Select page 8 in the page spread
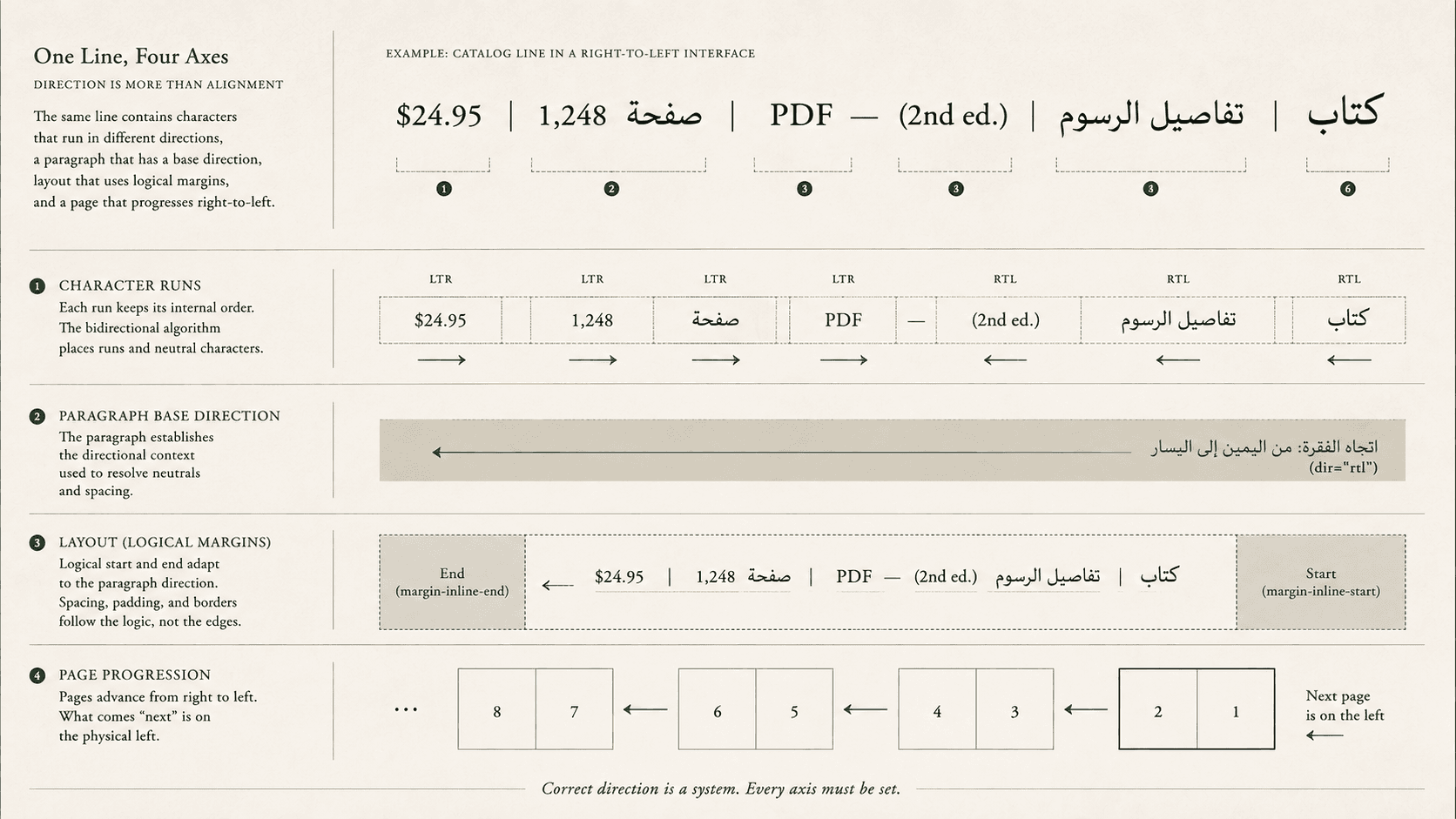Image resolution: width=1456 pixels, height=819 pixels. tap(496, 709)
